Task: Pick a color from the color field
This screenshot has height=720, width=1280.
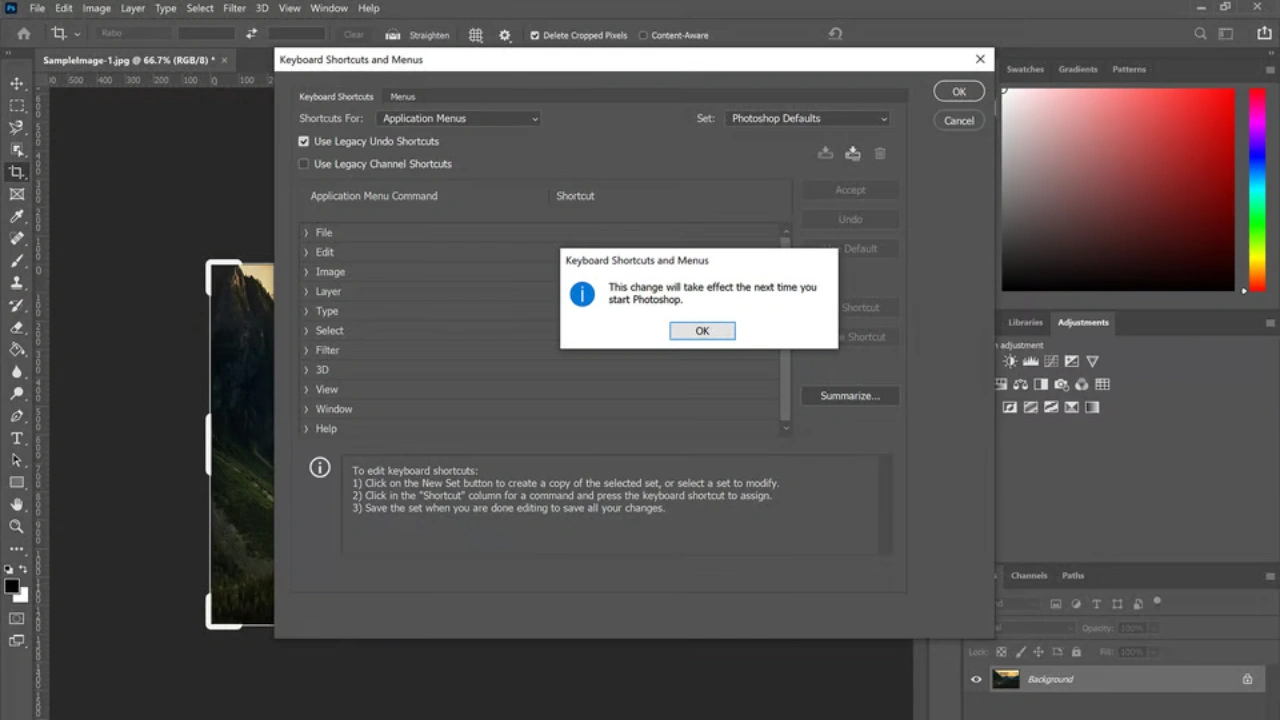Action: coord(1117,190)
